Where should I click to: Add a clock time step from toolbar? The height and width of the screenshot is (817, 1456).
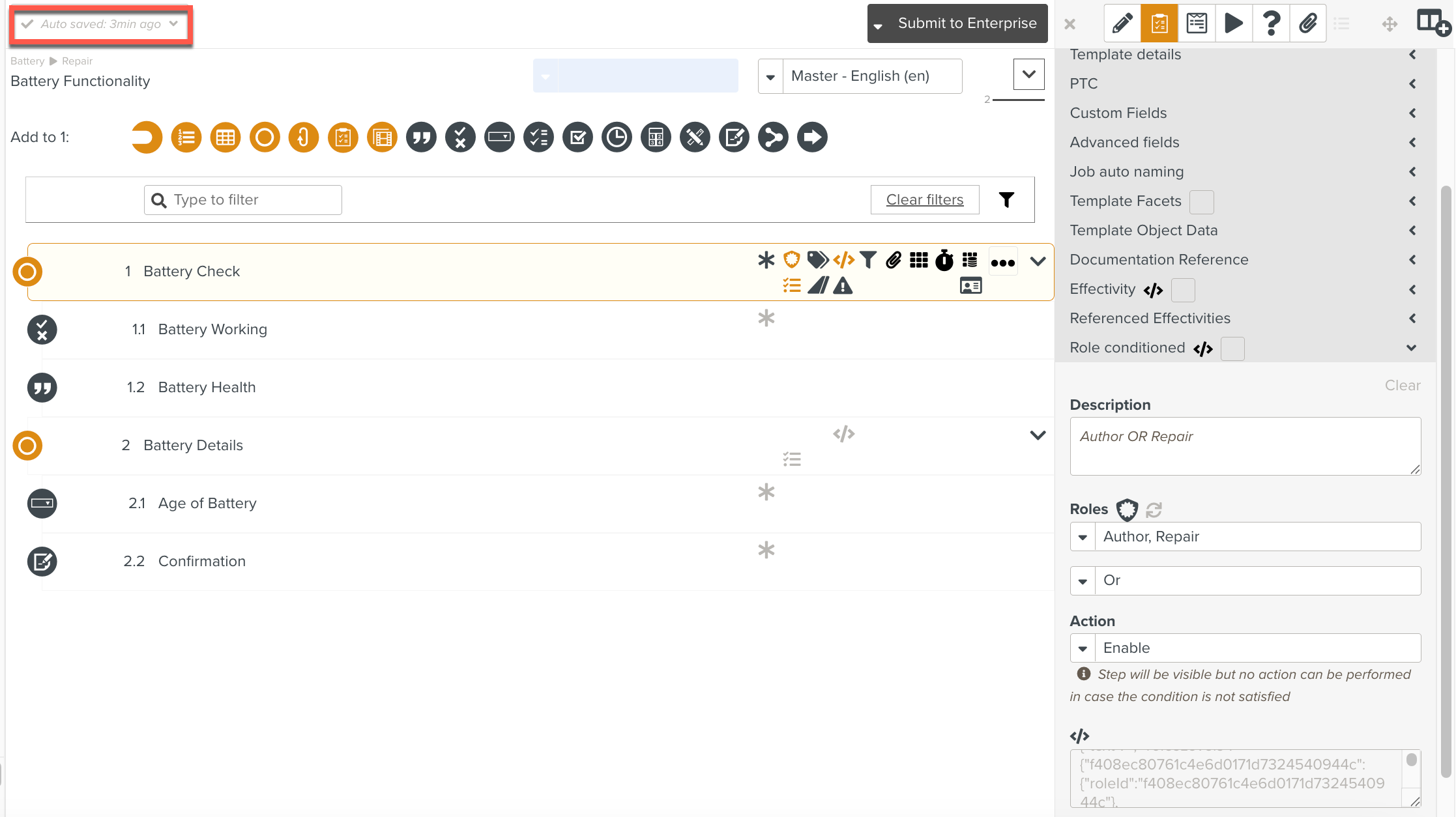coord(617,137)
